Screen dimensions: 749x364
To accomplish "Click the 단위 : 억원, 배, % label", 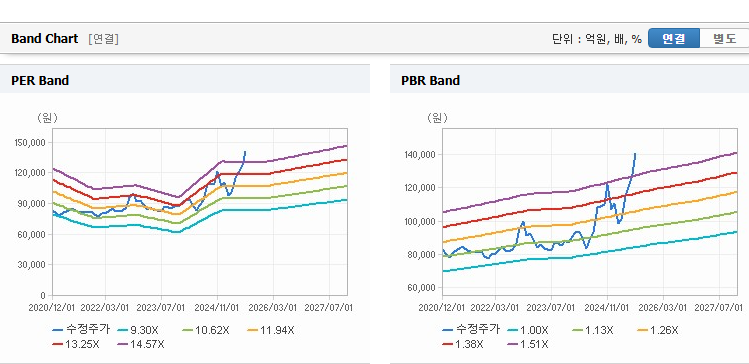I will [597, 39].
